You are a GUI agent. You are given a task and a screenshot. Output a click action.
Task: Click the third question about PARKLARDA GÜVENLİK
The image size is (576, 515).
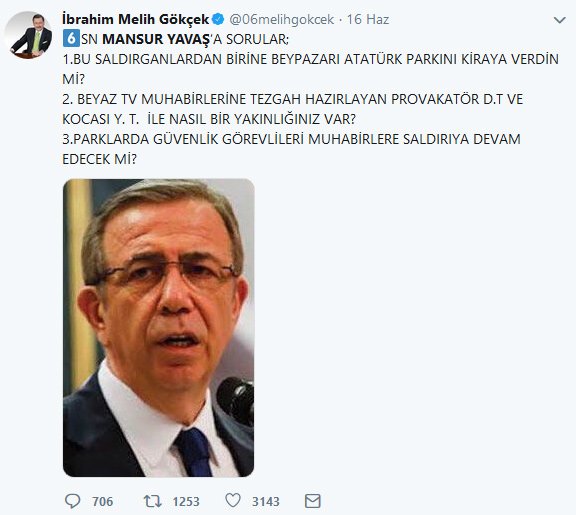pos(291,149)
